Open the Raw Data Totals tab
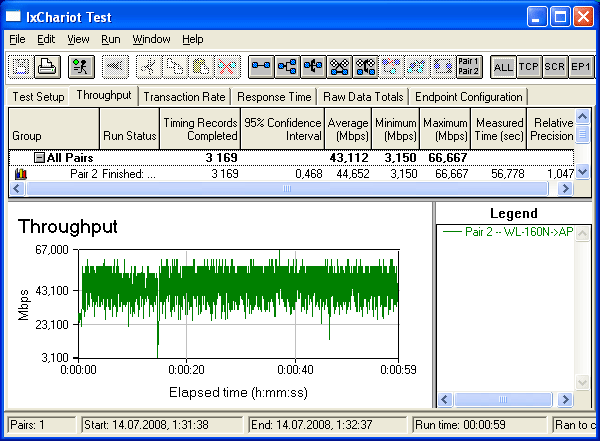 tap(363, 97)
